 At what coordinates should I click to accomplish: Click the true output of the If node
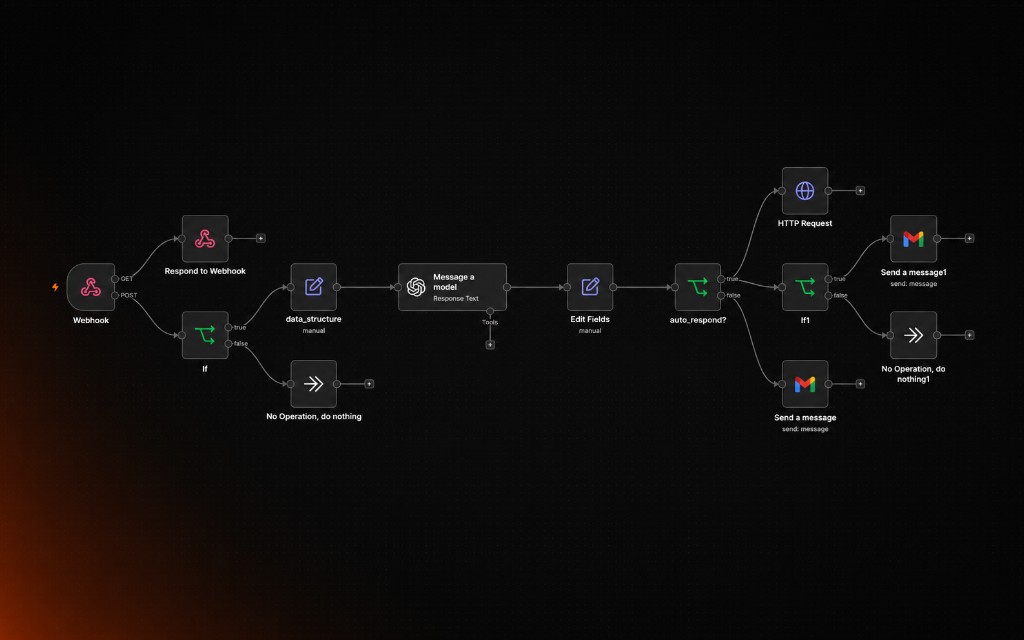[229, 327]
